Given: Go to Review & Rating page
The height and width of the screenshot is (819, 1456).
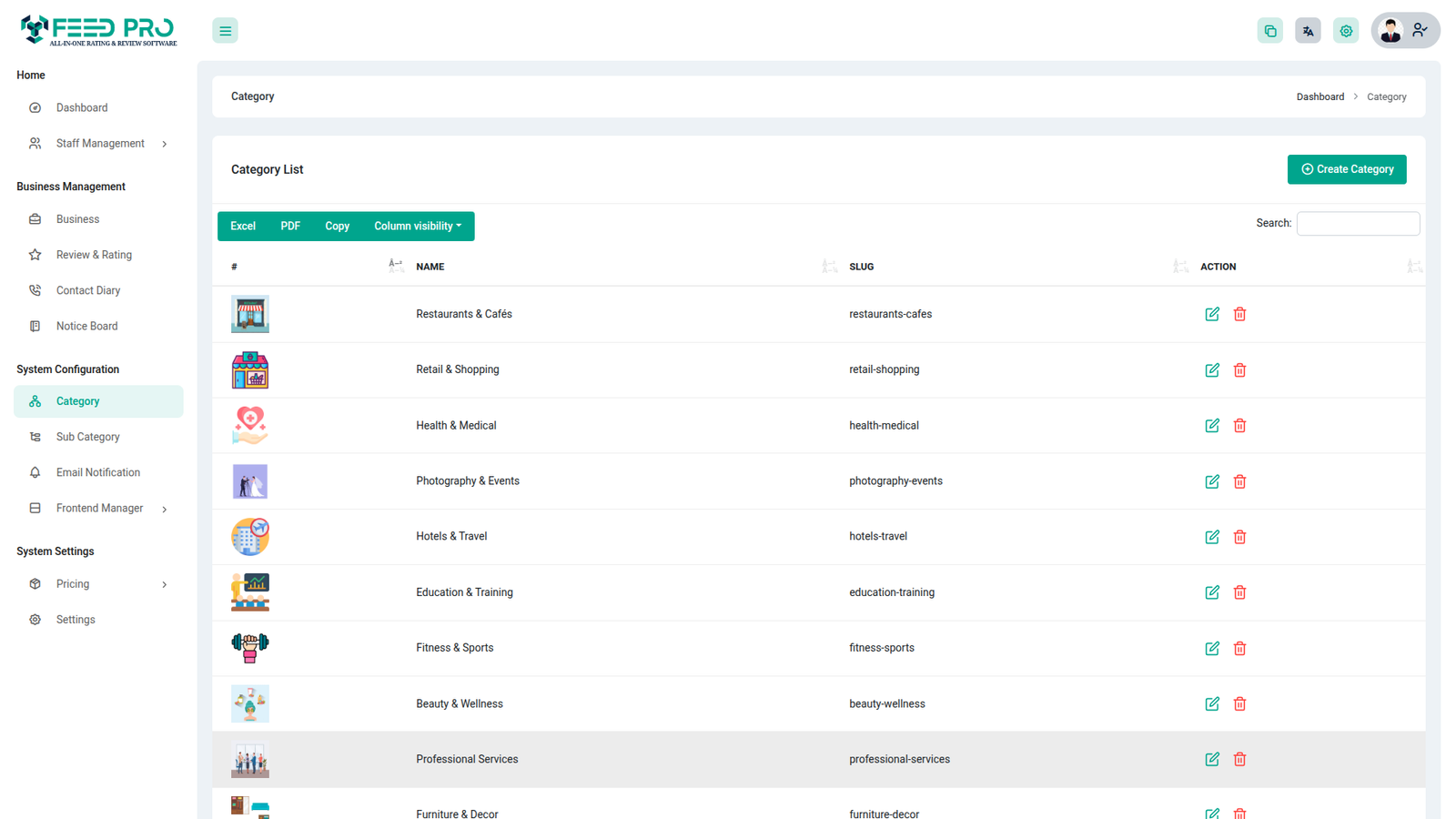Looking at the screenshot, I should 94,255.
